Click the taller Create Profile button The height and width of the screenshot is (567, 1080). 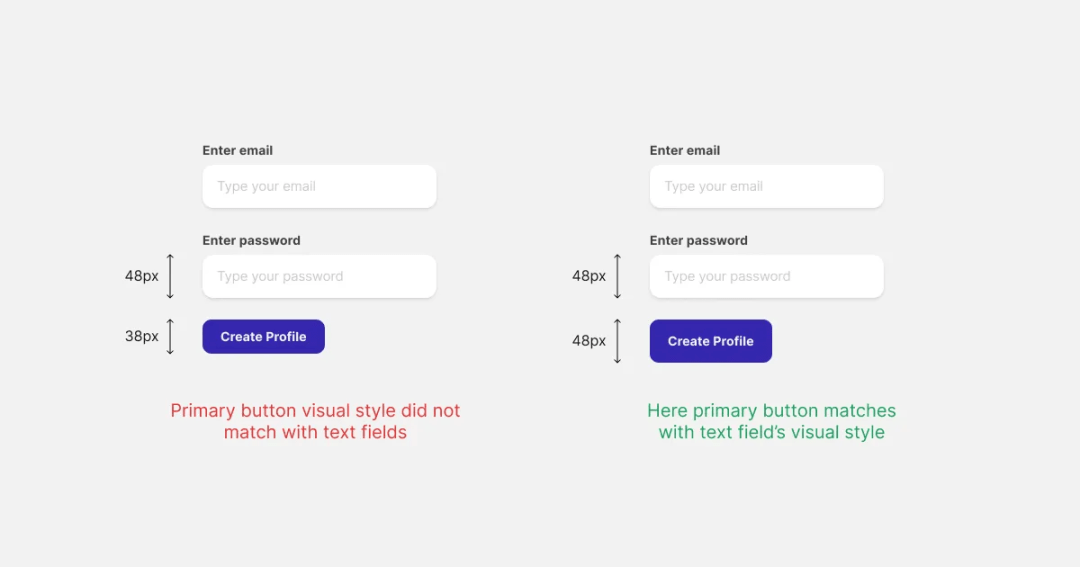711,341
